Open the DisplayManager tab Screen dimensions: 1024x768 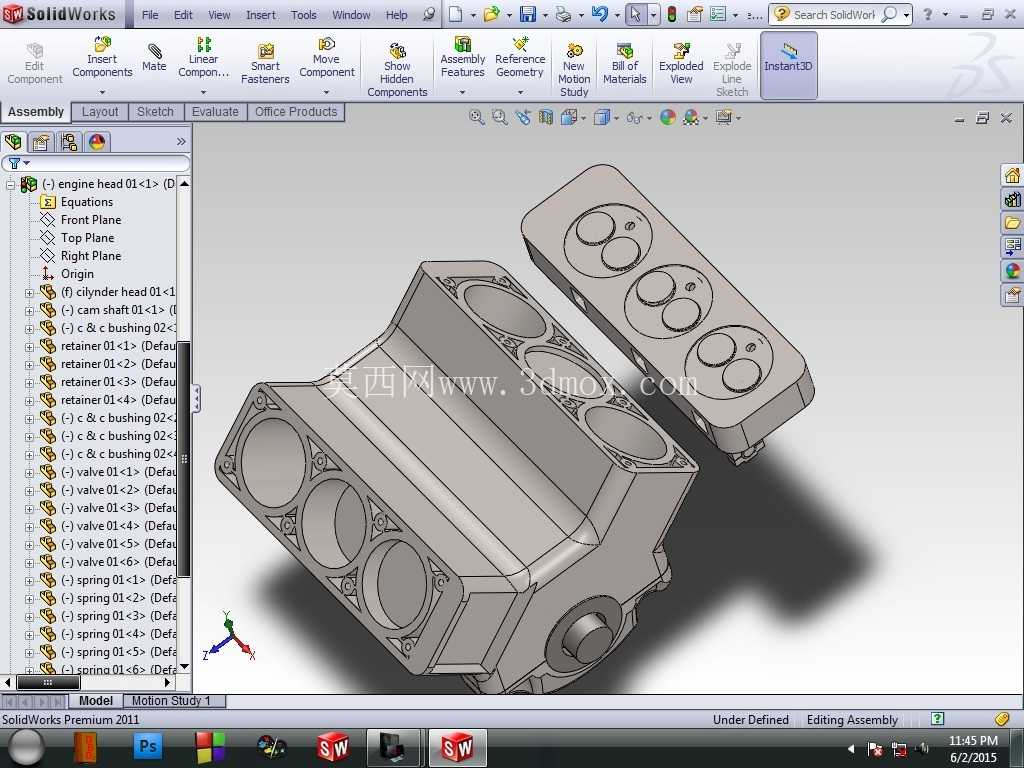coord(97,142)
